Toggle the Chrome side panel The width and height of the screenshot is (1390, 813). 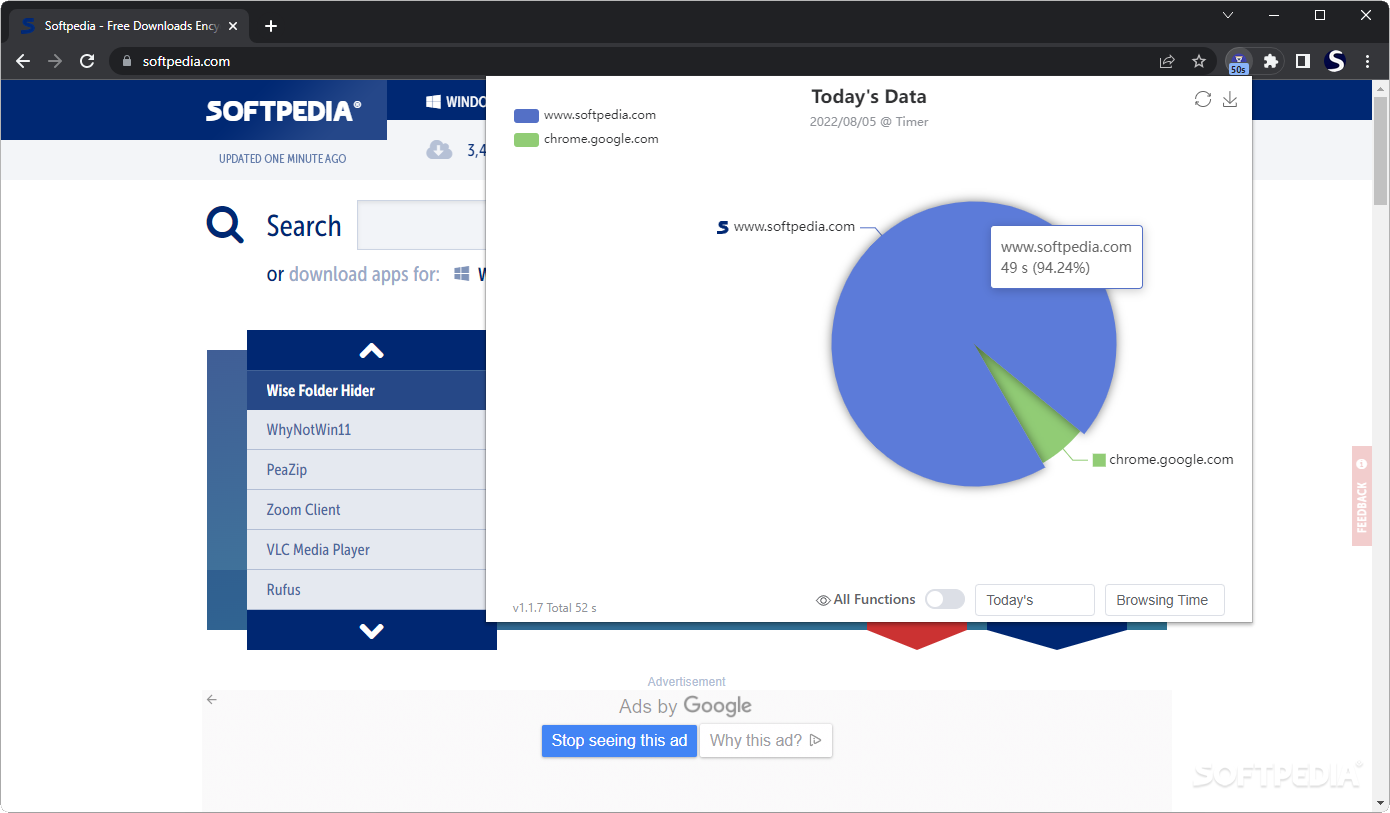[1303, 61]
